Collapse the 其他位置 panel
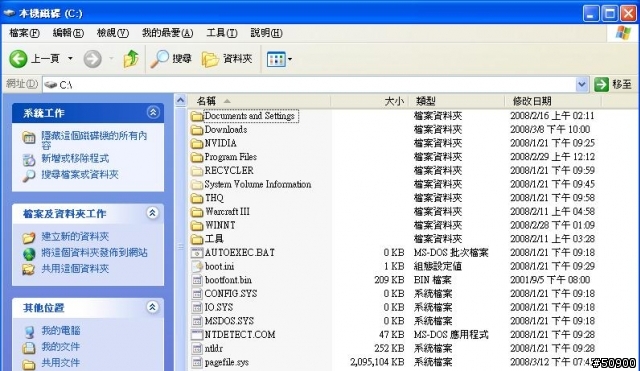Image resolution: width=640 pixels, height=371 pixels. click(153, 307)
